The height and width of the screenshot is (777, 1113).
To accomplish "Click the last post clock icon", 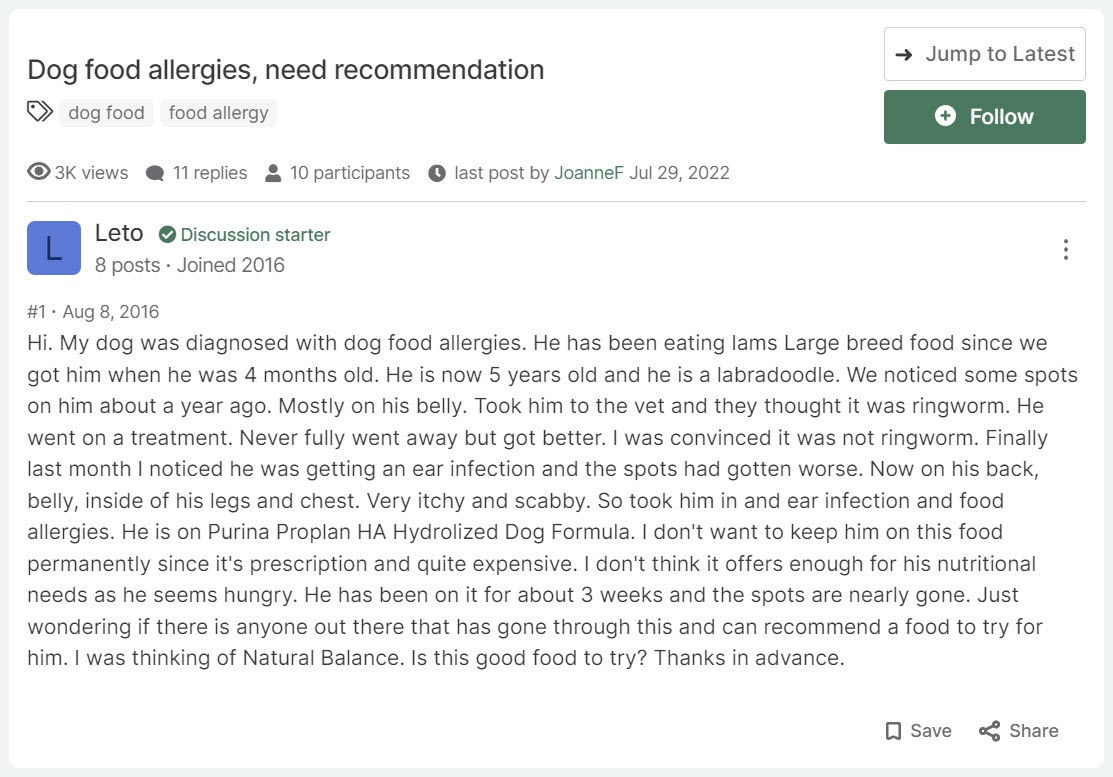I will [436, 173].
